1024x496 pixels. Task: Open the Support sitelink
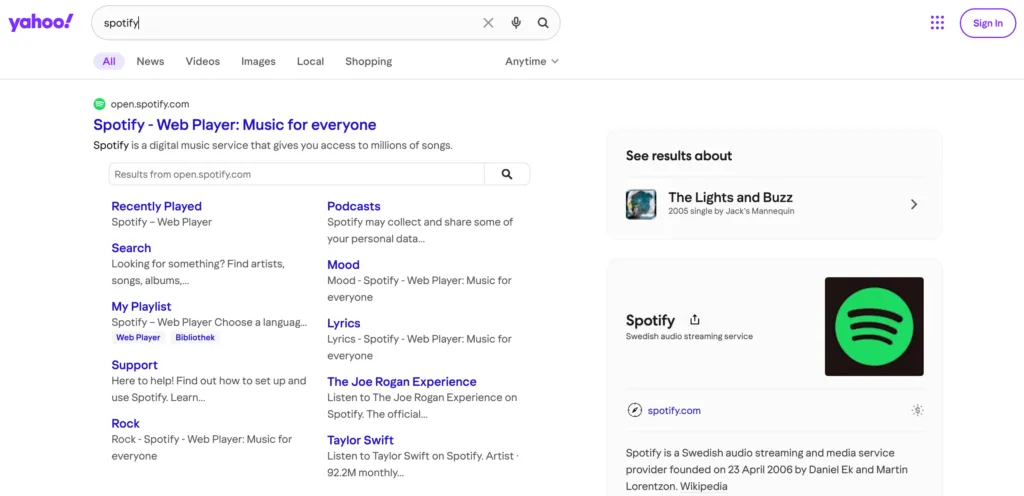(x=135, y=365)
